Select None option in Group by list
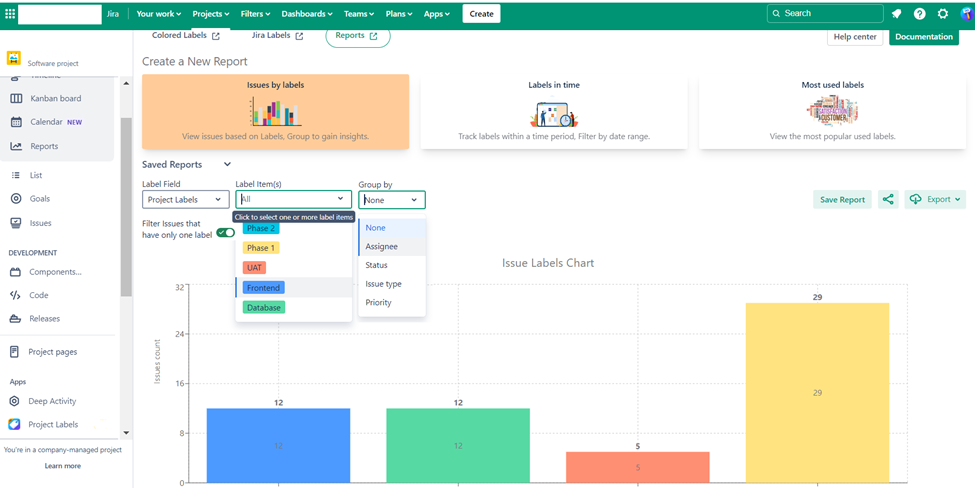 [392, 228]
